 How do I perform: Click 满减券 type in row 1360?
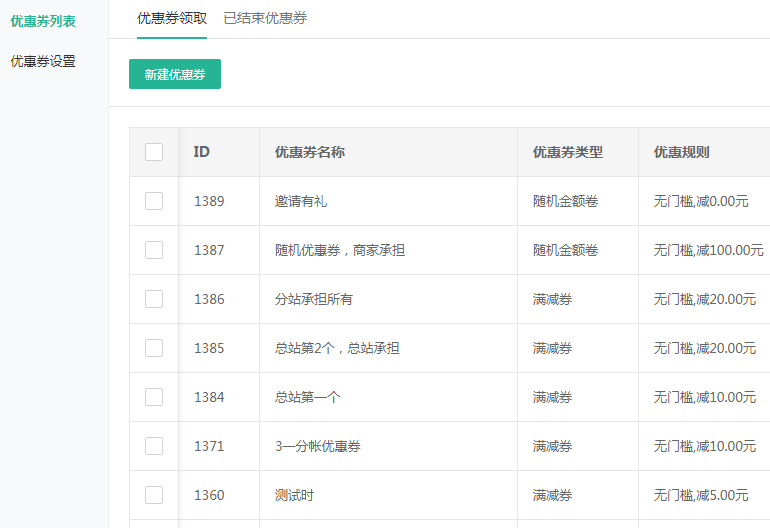point(552,495)
